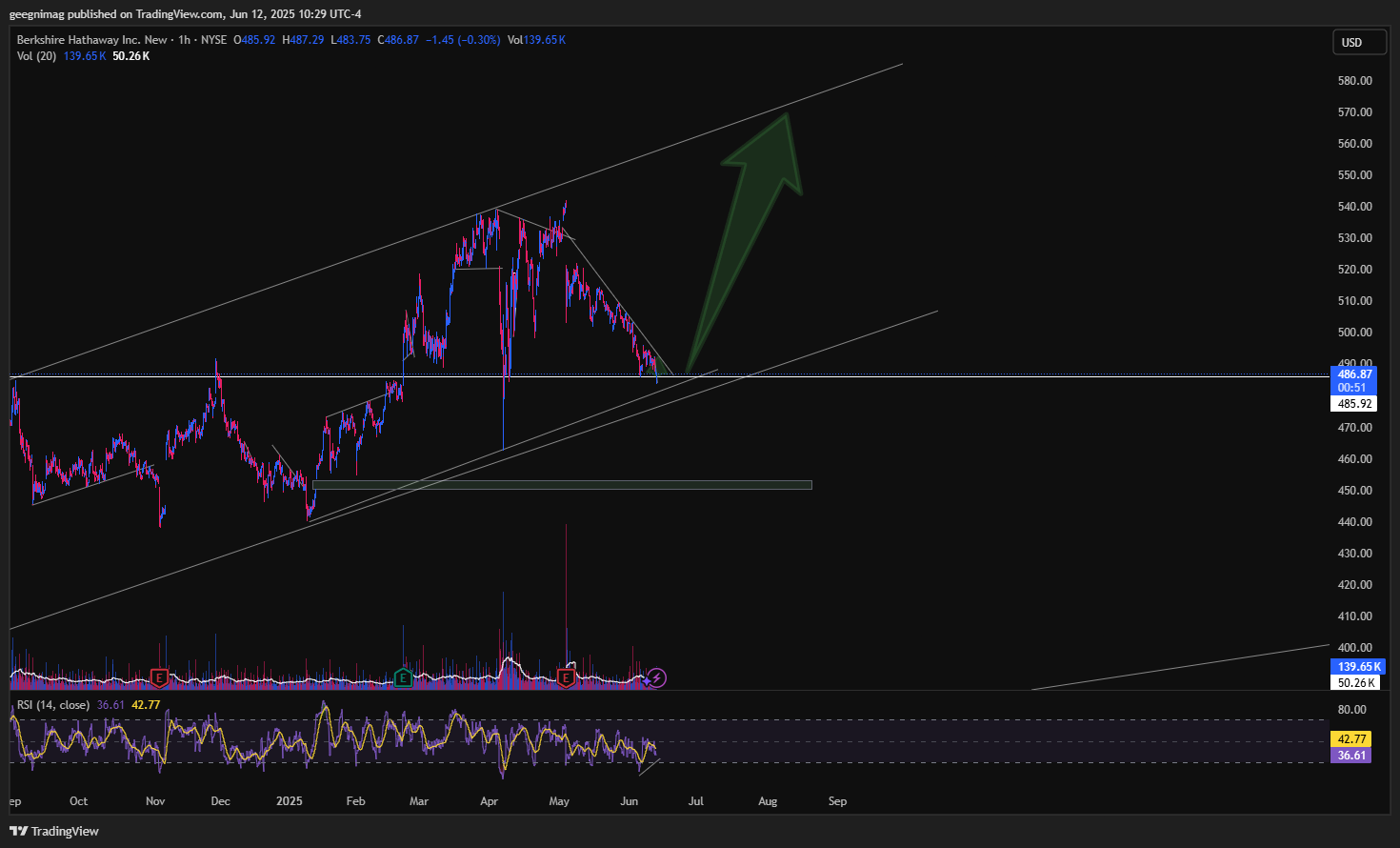Click the blue 139.65K volume axis tag
Screen dimensions: 1400x848
coord(1357,667)
